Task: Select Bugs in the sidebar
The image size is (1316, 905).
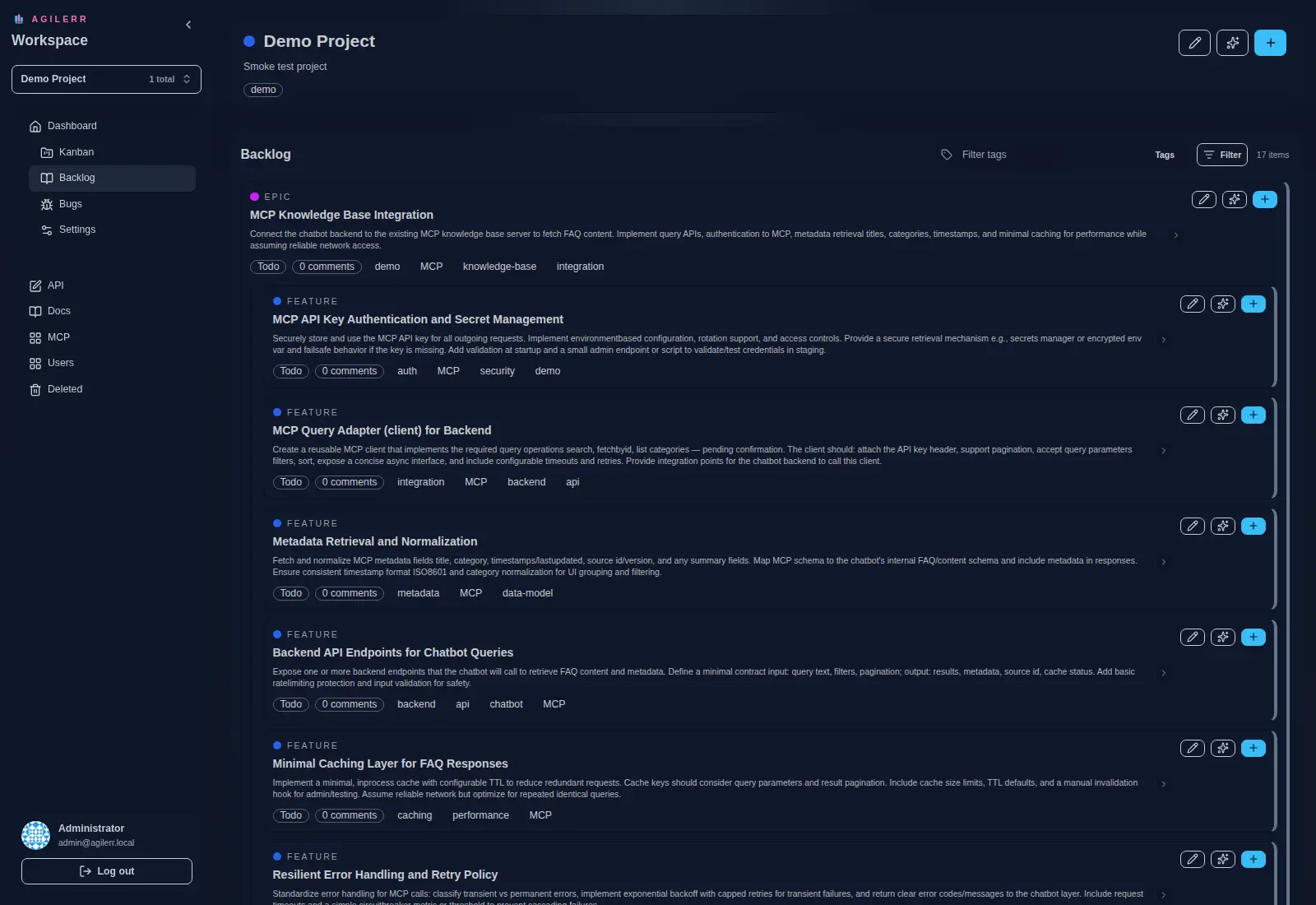Action: pos(71,203)
